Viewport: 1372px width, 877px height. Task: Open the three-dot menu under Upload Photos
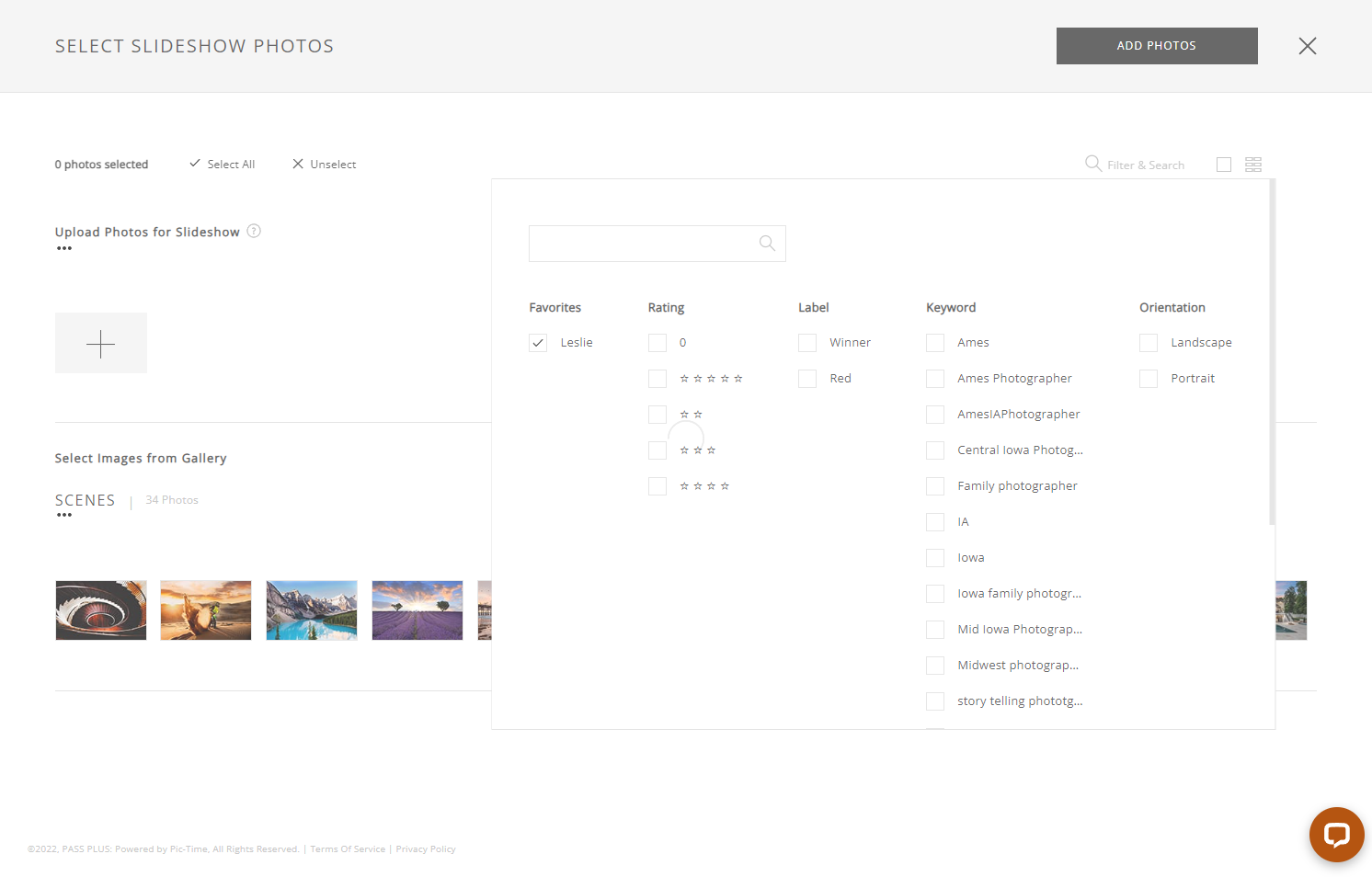point(64,248)
